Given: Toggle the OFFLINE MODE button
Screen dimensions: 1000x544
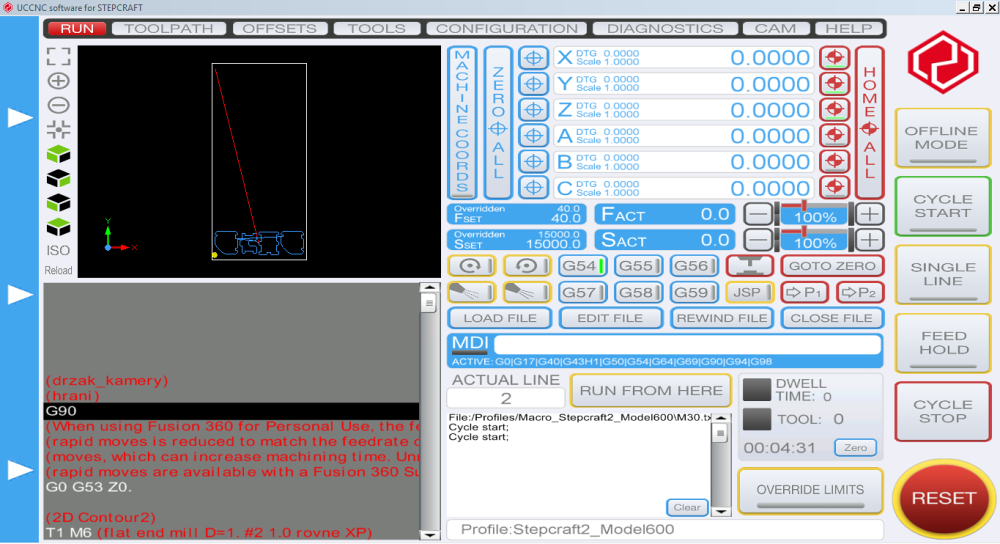Looking at the screenshot, I should tap(942, 138).
